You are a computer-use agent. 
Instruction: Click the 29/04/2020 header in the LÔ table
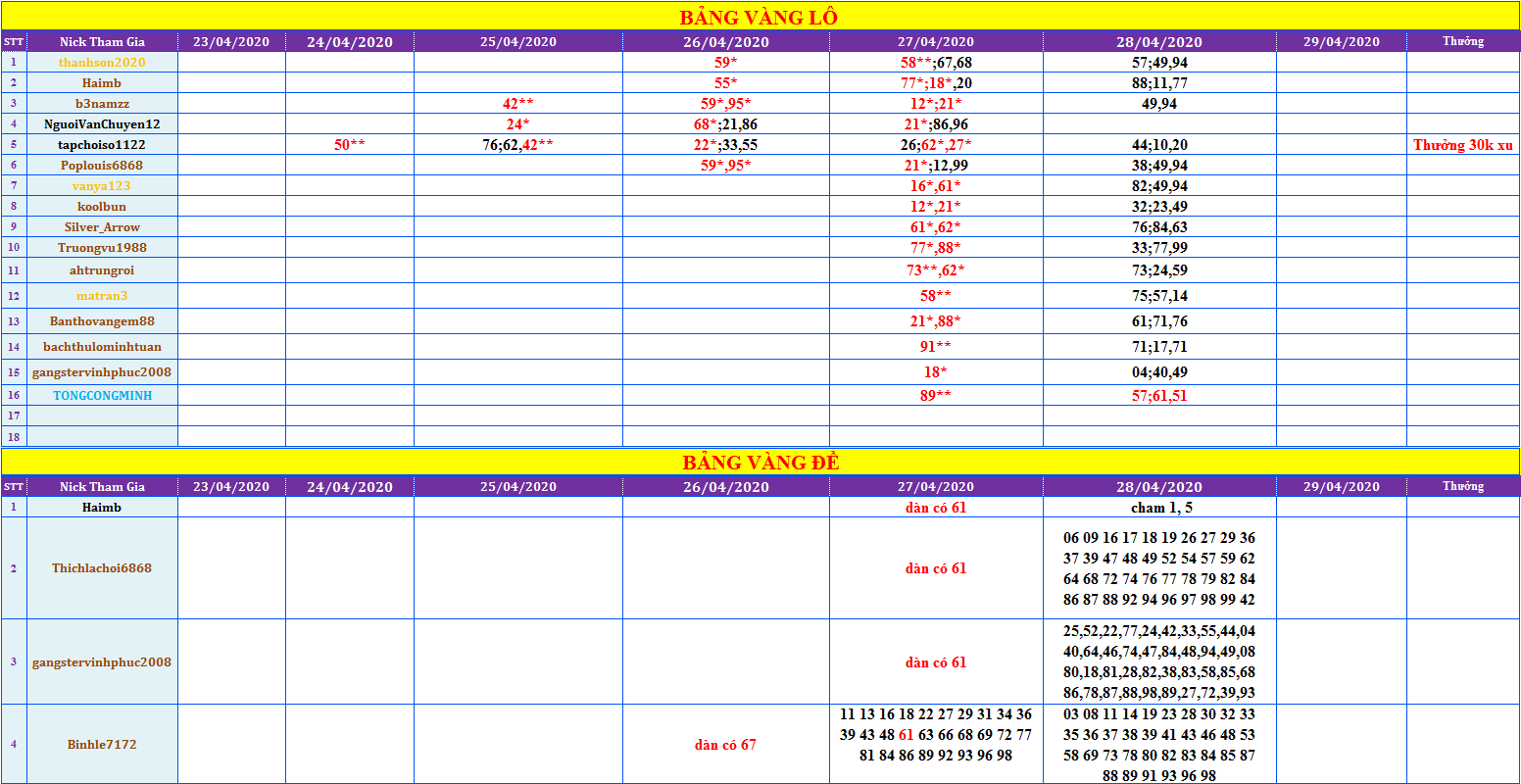1341,41
